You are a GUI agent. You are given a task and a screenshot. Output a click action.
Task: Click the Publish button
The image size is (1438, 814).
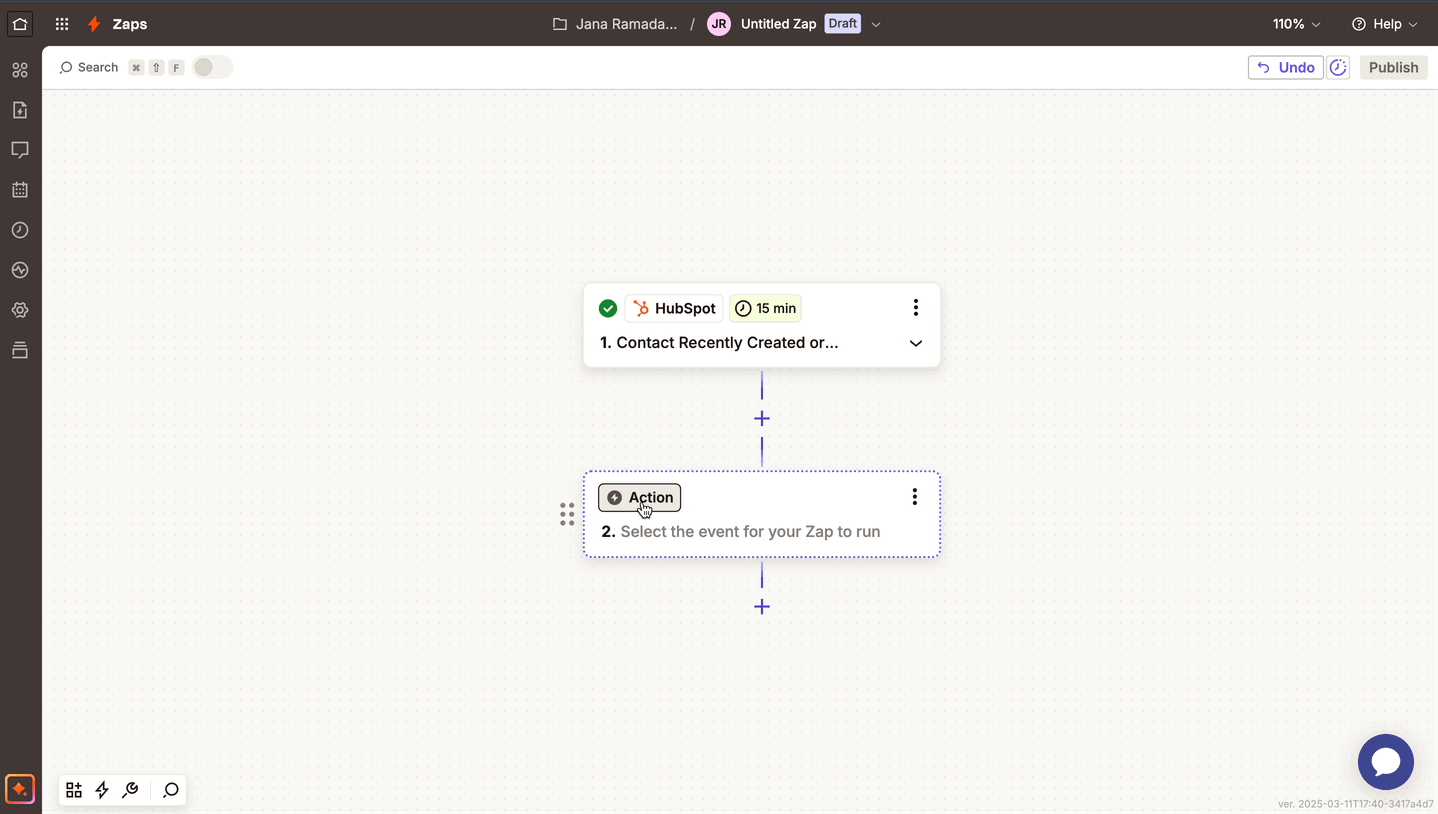tap(1393, 67)
